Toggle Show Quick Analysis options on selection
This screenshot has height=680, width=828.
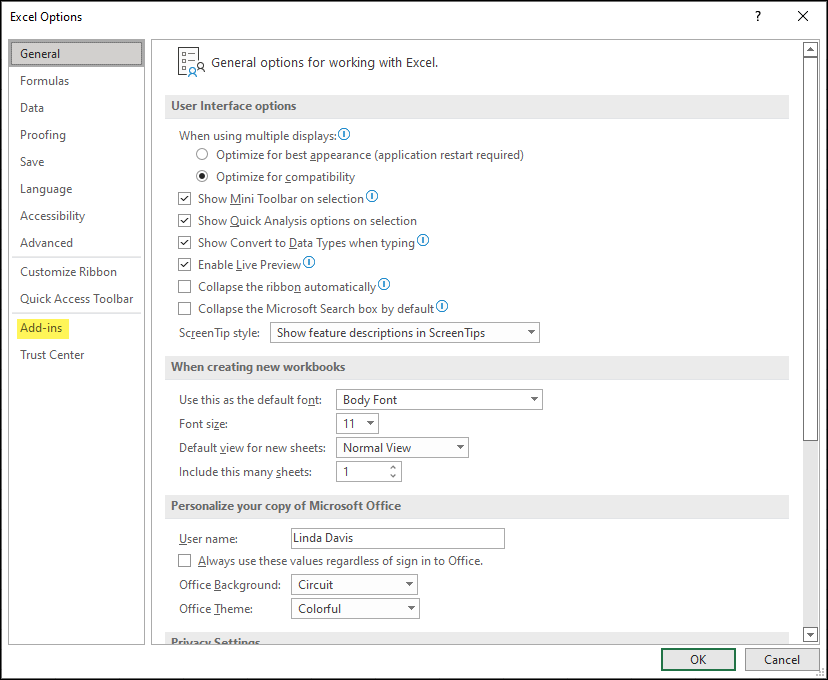[x=184, y=221]
